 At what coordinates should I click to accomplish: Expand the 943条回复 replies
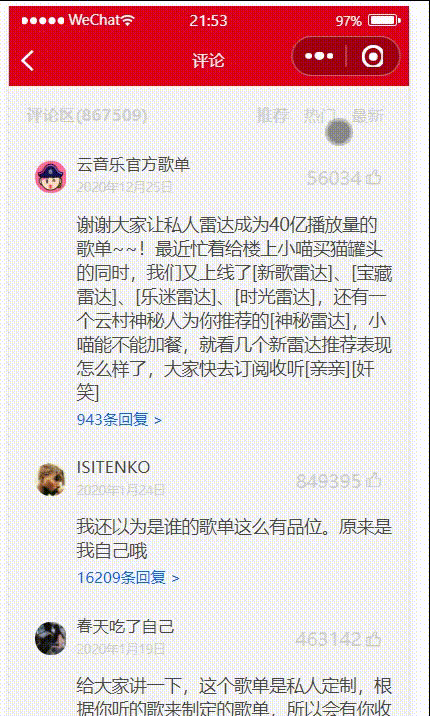119,419
